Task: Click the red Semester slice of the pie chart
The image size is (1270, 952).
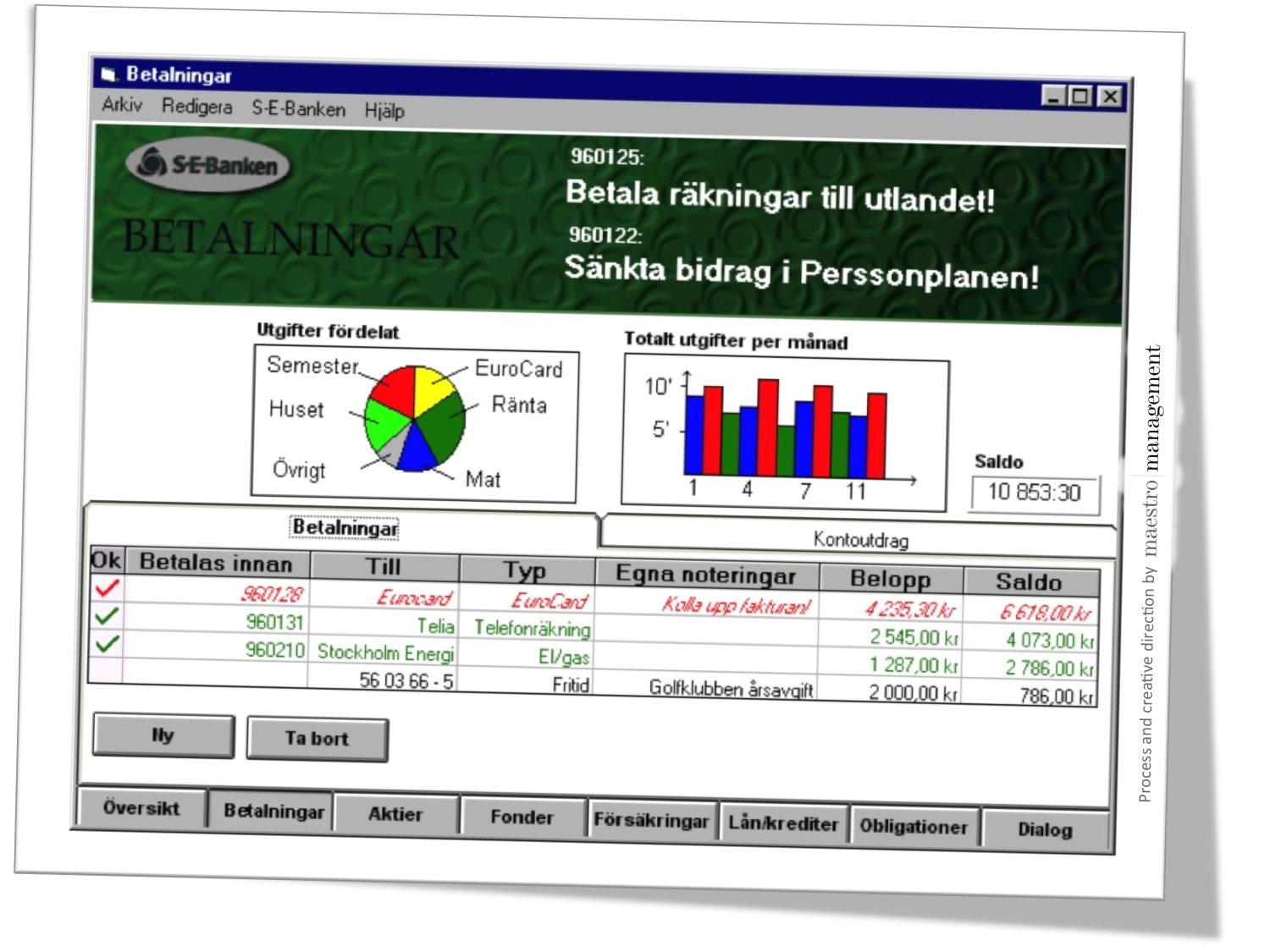Action: [x=394, y=388]
